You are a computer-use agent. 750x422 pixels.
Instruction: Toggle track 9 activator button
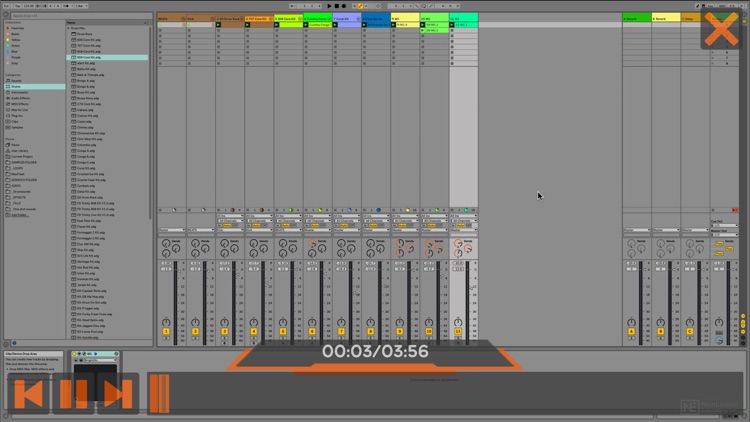[399, 331]
